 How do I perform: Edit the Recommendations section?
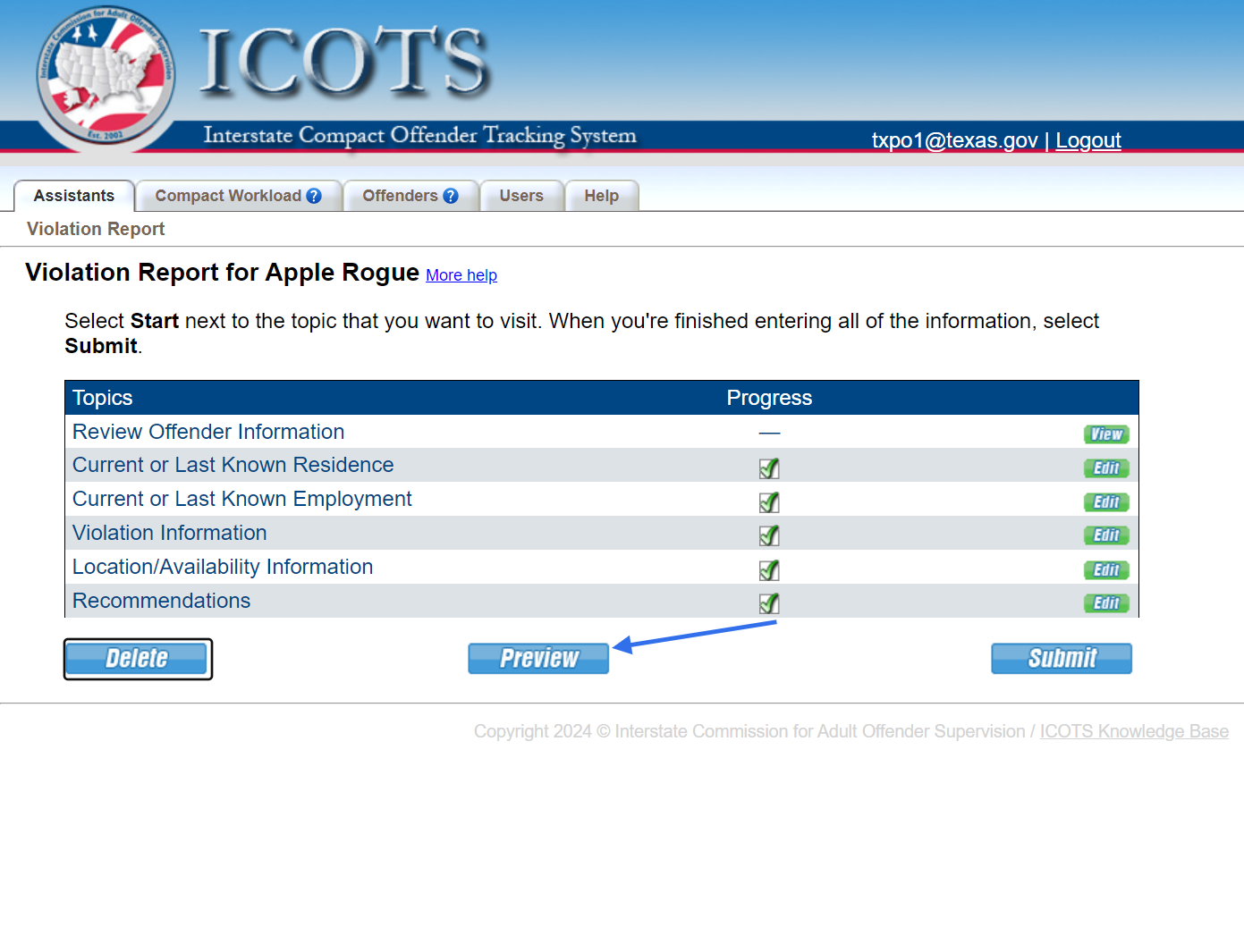pos(1106,603)
